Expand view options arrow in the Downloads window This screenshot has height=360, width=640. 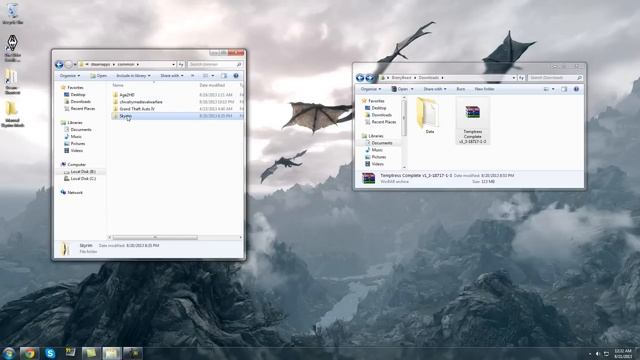pyautogui.click(x=553, y=89)
